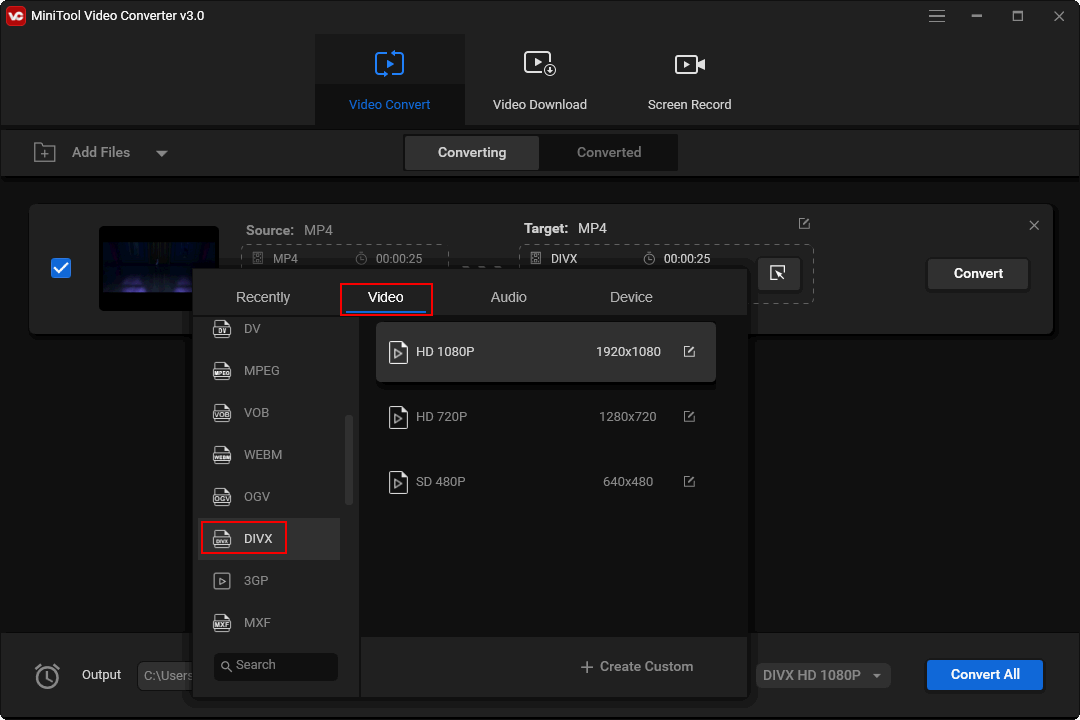Open the DIVX HD 1080P output dropdown

click(x=822, y=675)
